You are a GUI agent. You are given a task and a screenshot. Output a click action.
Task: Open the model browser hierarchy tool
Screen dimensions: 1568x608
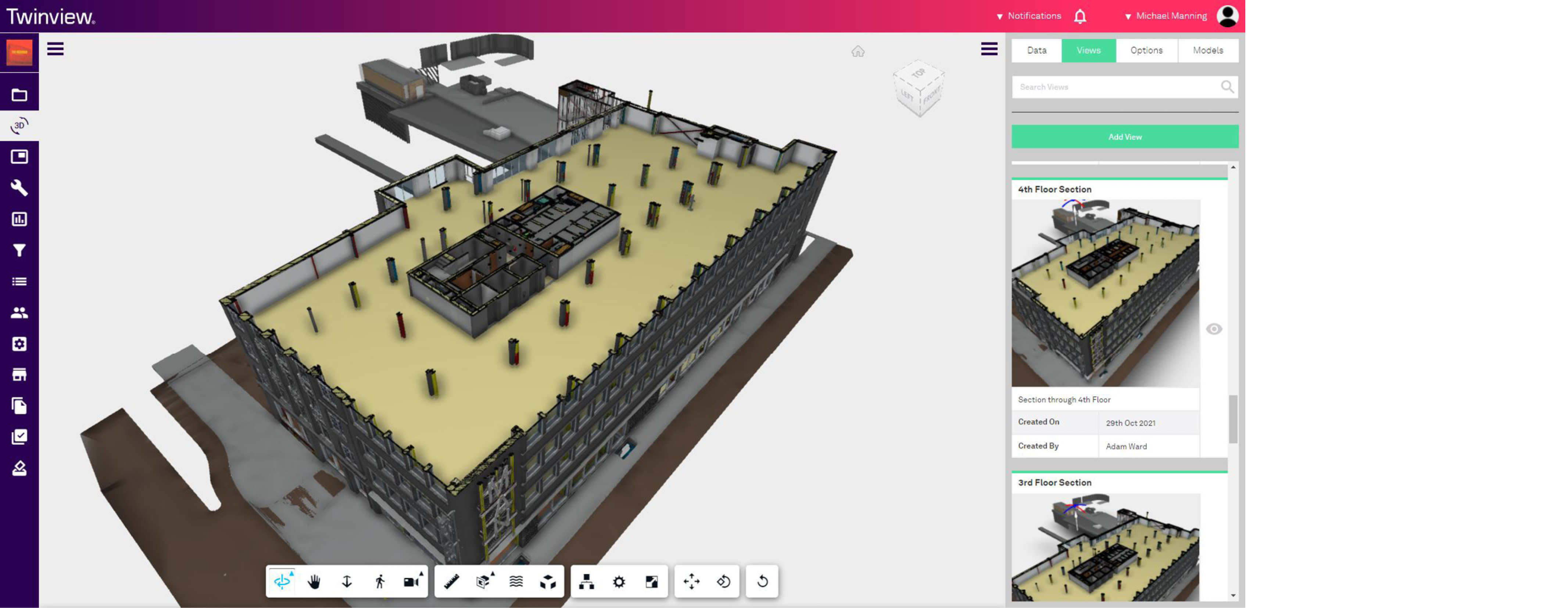click(587, 582)
